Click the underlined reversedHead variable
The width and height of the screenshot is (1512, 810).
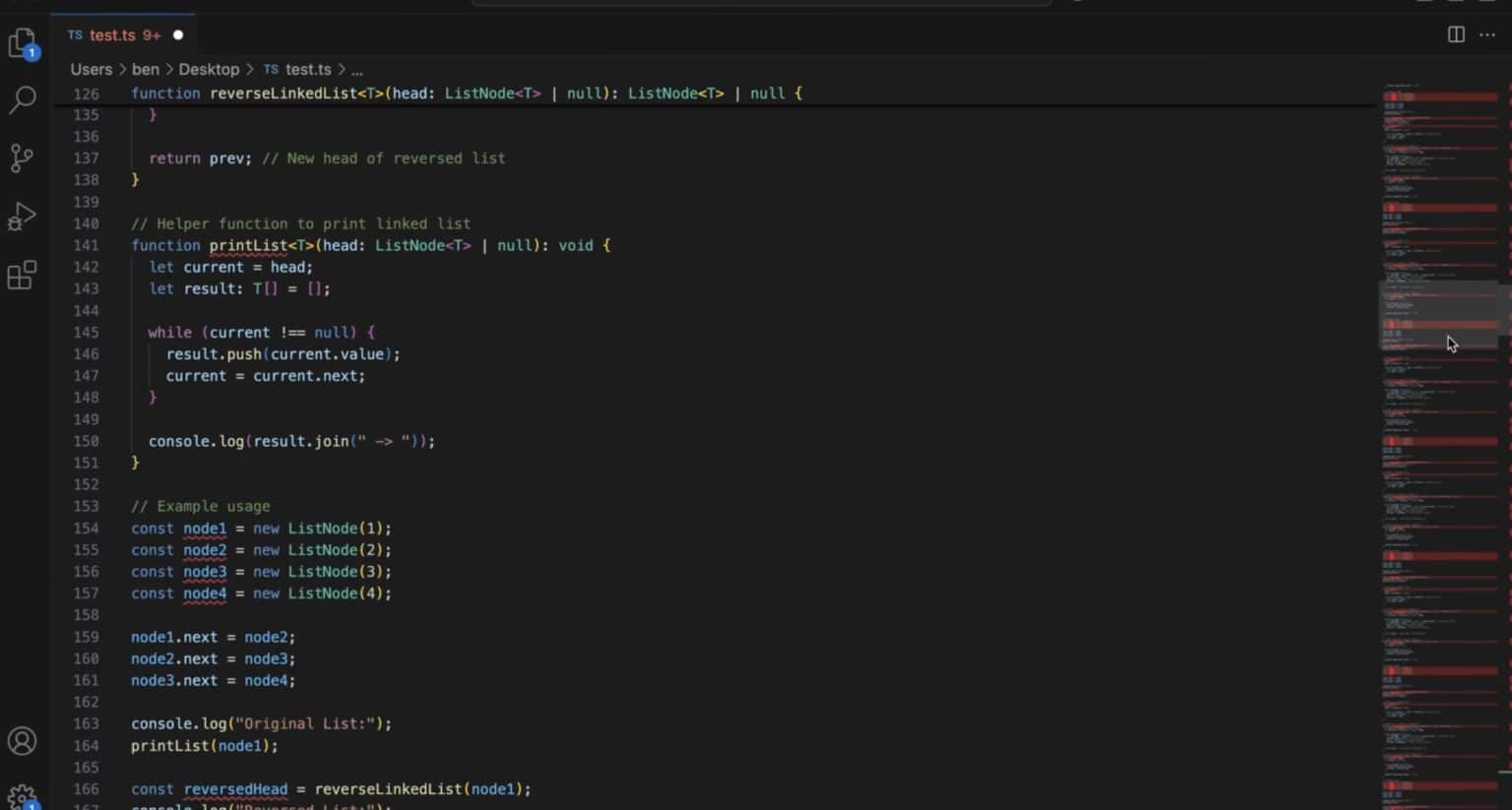click(234, 788)
